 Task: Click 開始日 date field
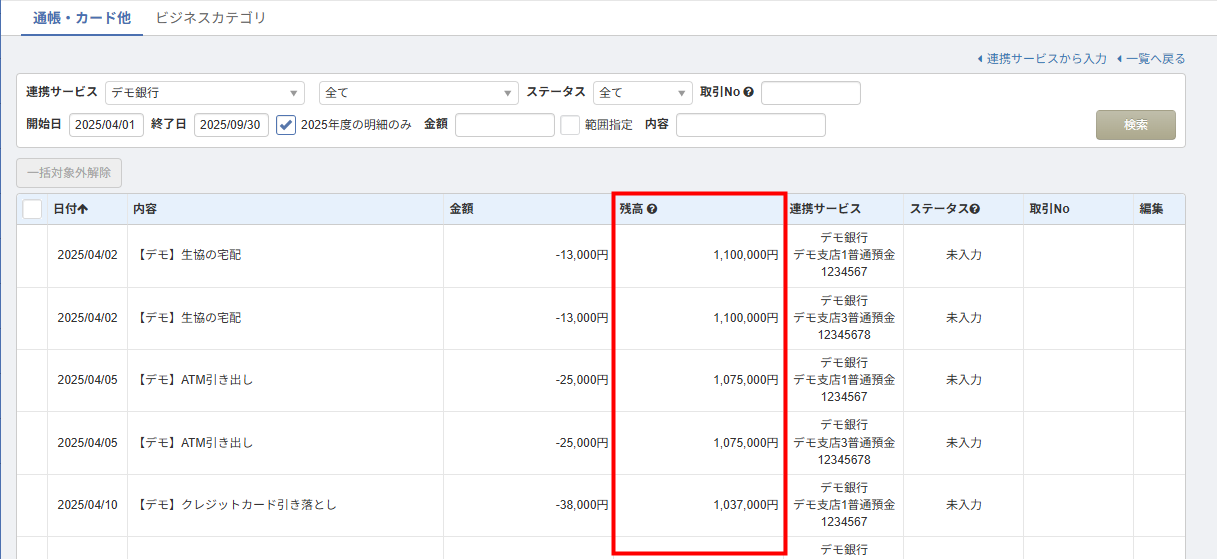[106, 125]
